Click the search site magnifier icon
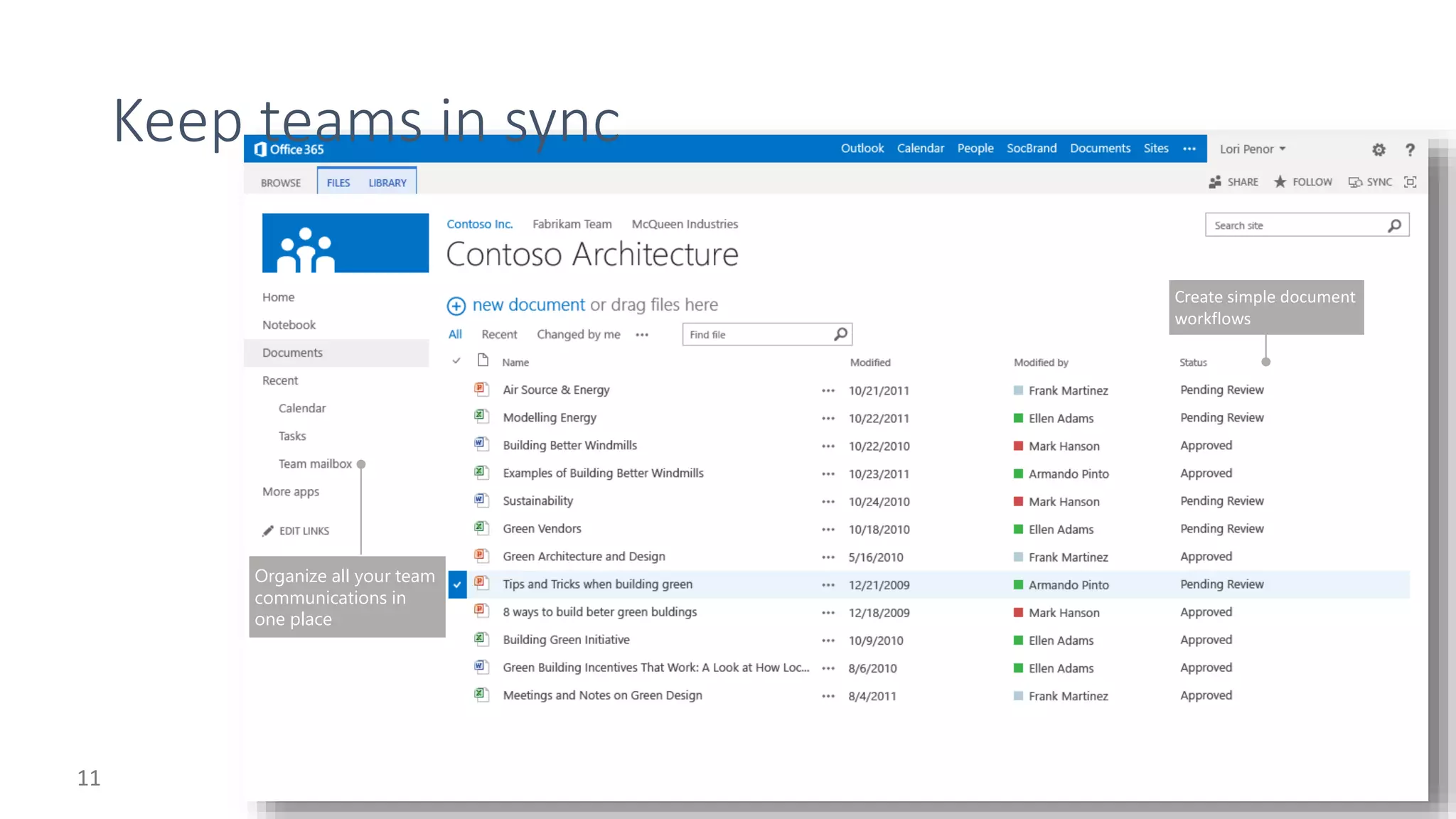 pyautogui.click(x=1395, y=225)
